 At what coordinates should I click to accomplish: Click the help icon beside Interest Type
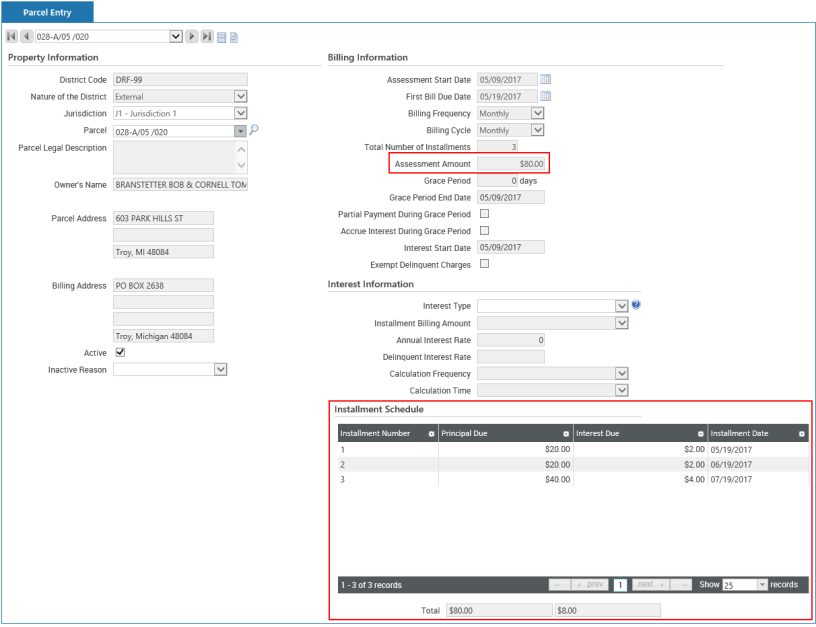pos(636,305)
